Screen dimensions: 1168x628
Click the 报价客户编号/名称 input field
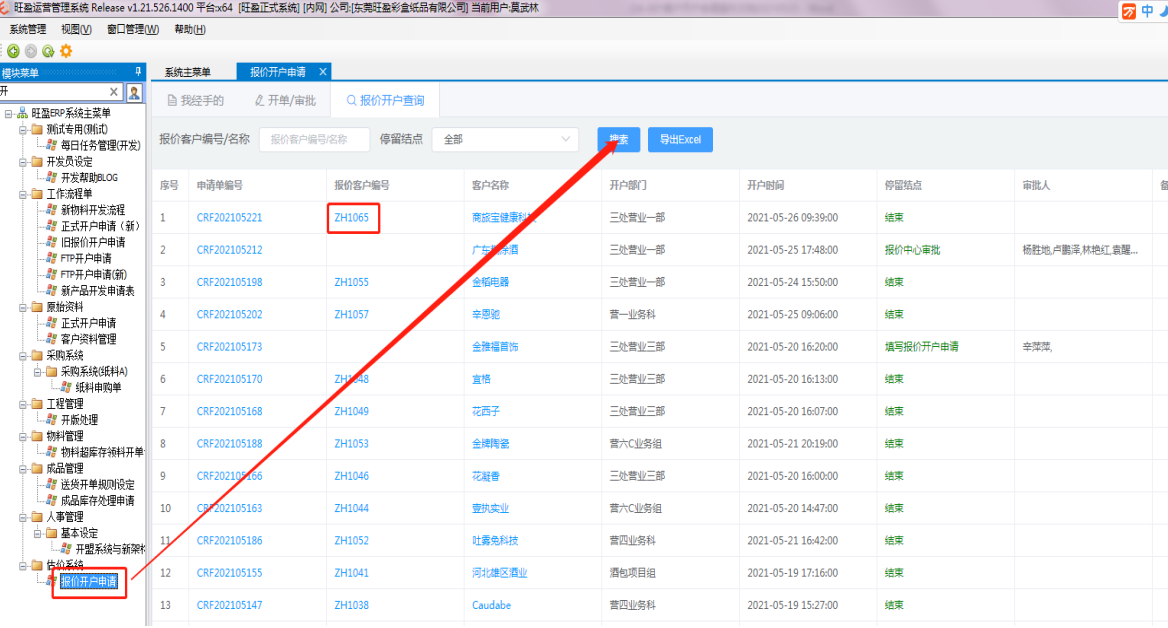[314, 139]
